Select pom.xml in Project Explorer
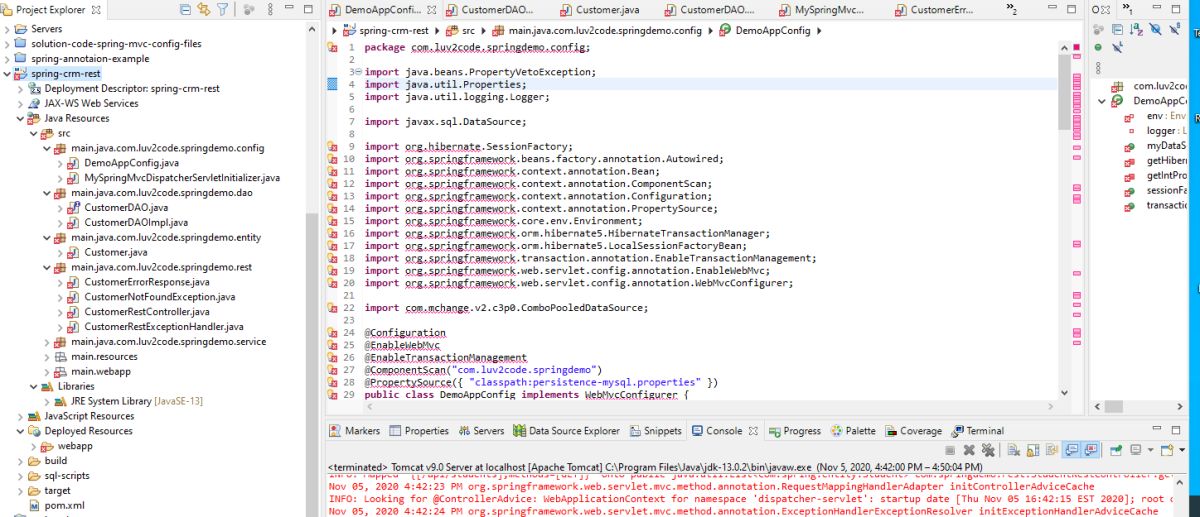This screenshot has height=517, width=1200. (54, 506)
